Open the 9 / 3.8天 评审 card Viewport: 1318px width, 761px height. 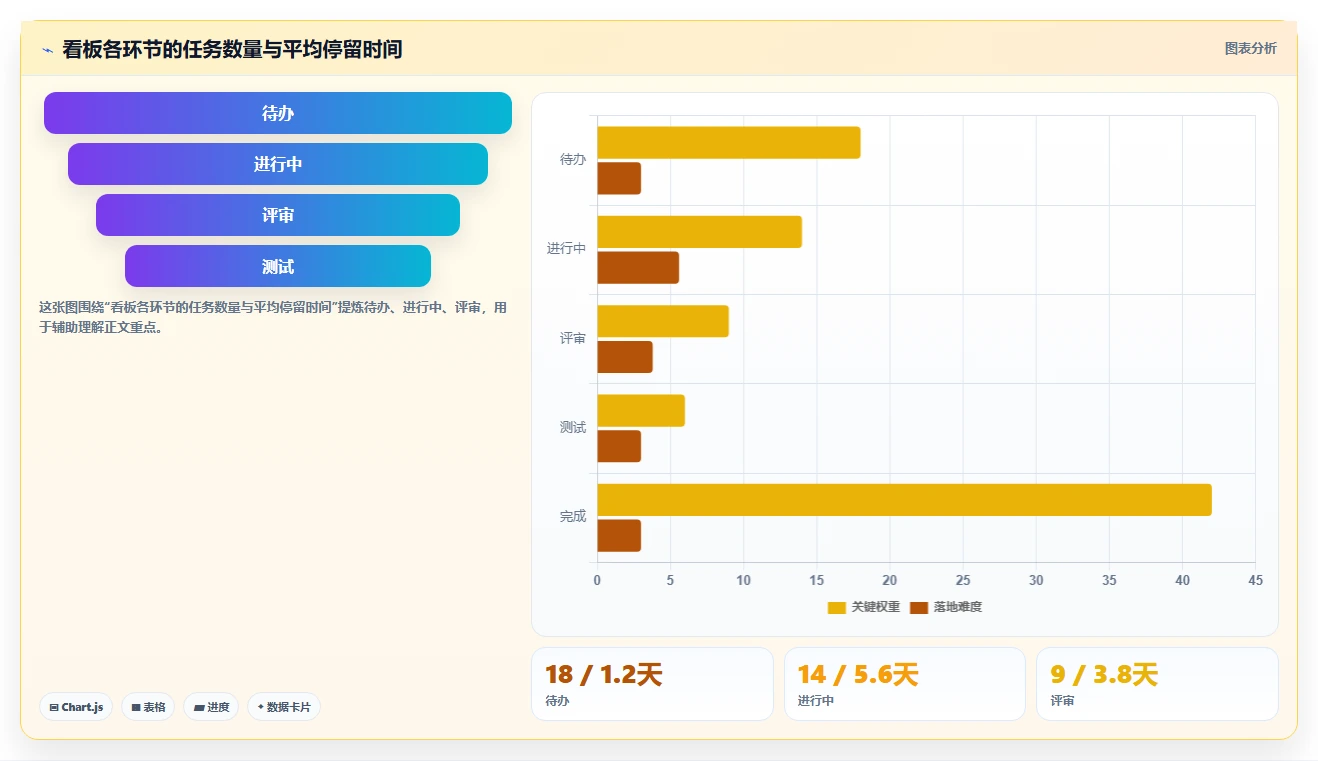coord(1157,684)
